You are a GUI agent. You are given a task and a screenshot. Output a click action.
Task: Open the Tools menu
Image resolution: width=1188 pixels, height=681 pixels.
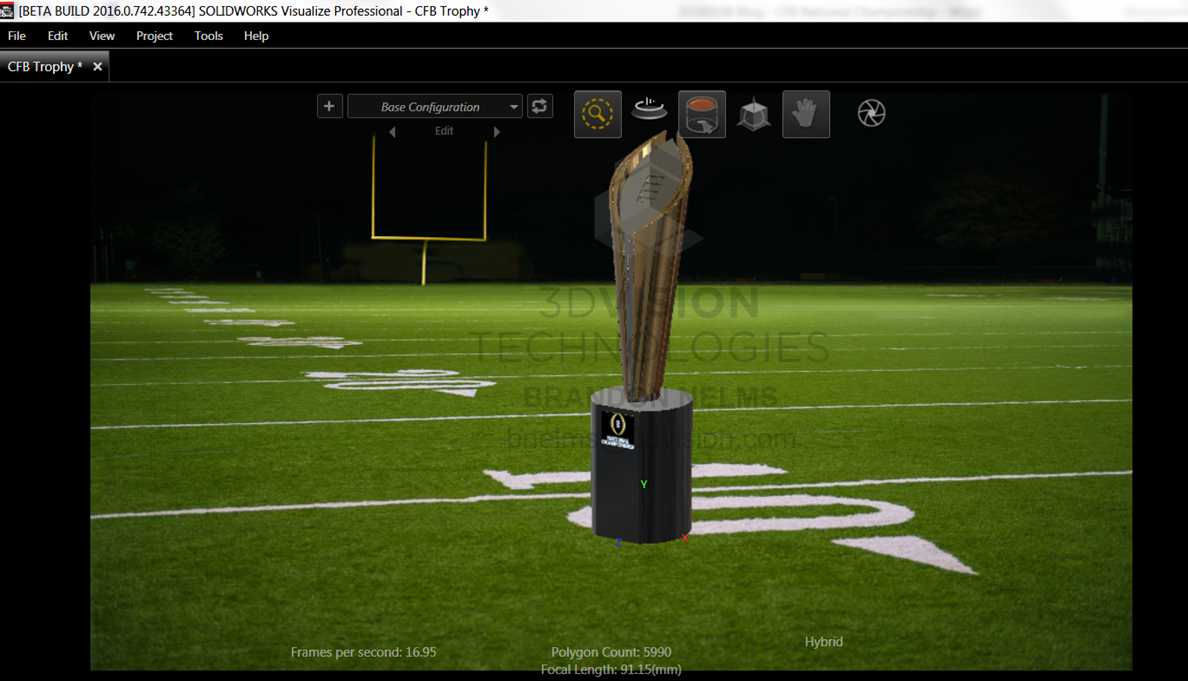point(208,36)
